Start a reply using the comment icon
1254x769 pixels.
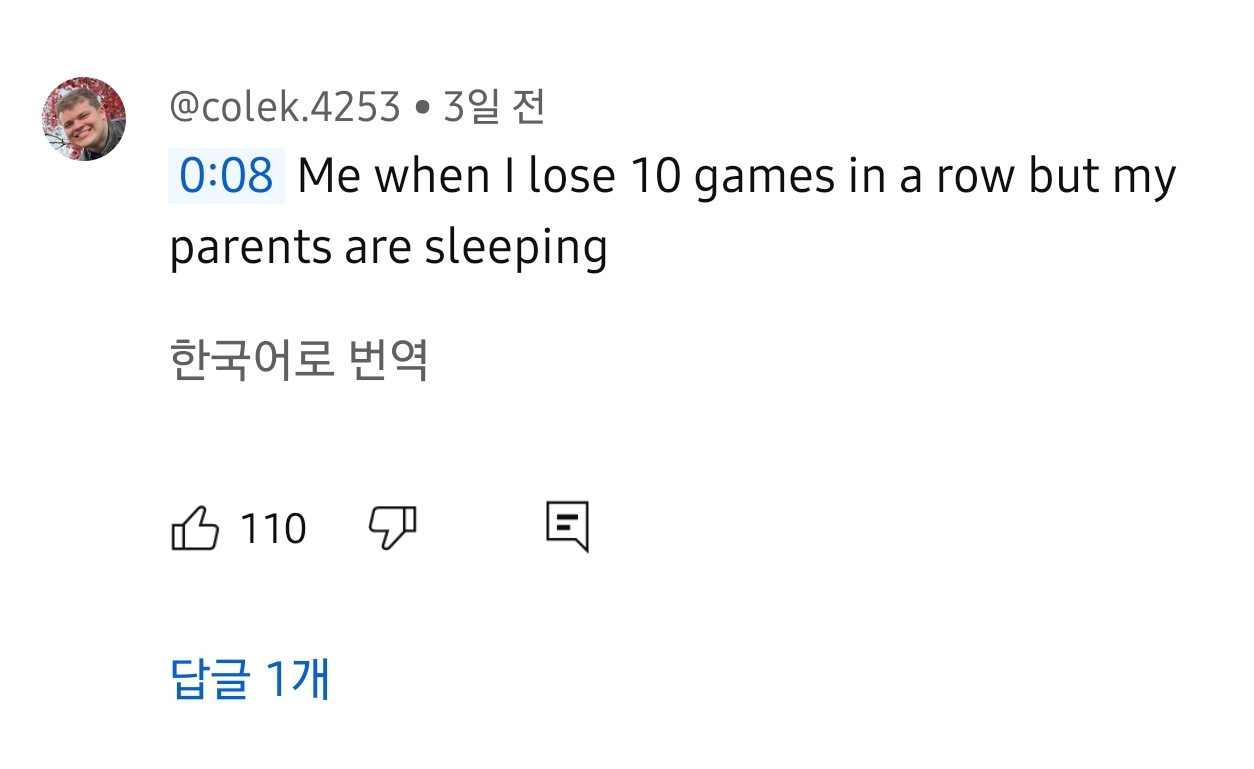click(567, 526)
